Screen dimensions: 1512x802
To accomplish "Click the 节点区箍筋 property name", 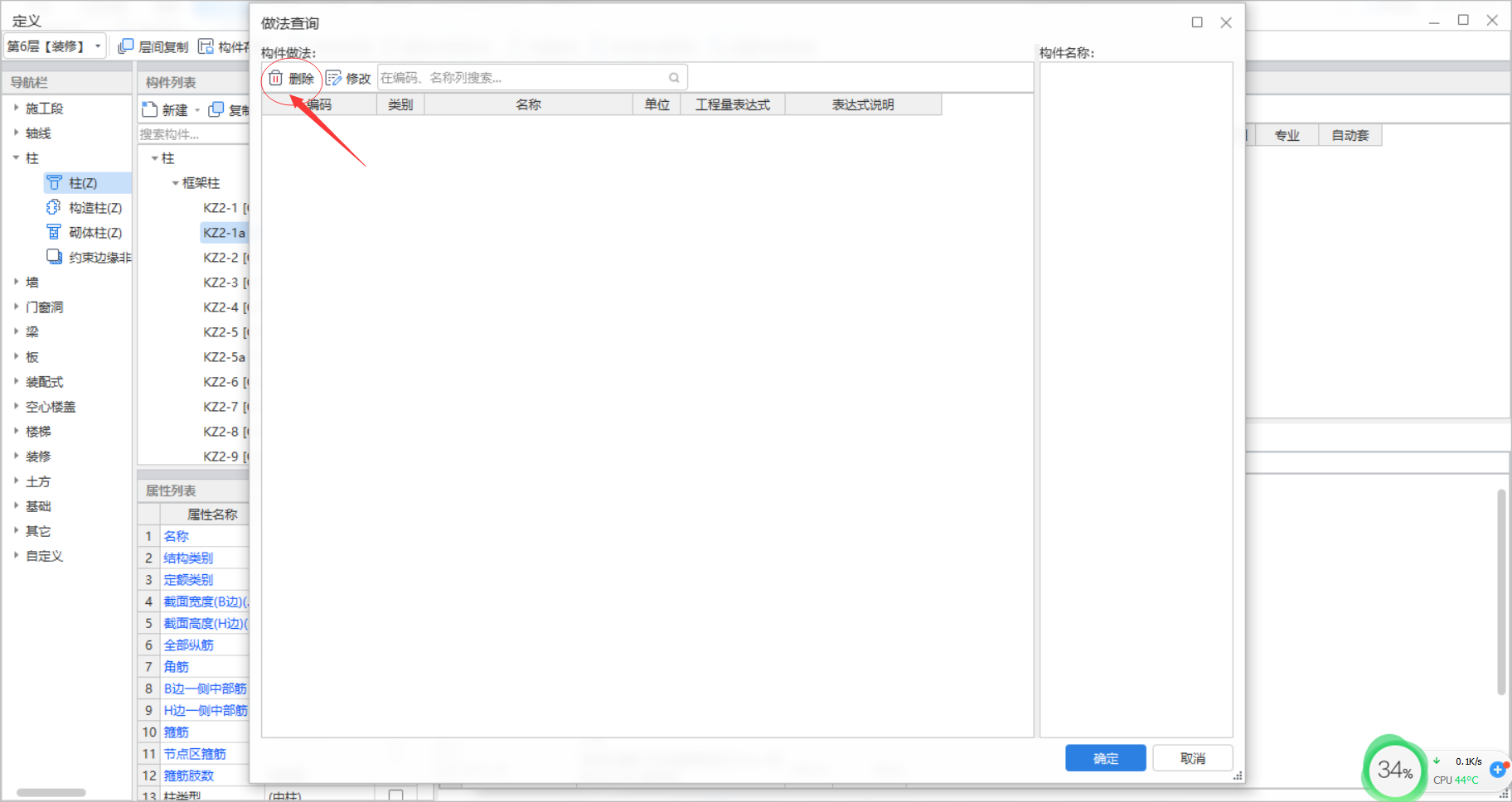I will coord(195,754).
